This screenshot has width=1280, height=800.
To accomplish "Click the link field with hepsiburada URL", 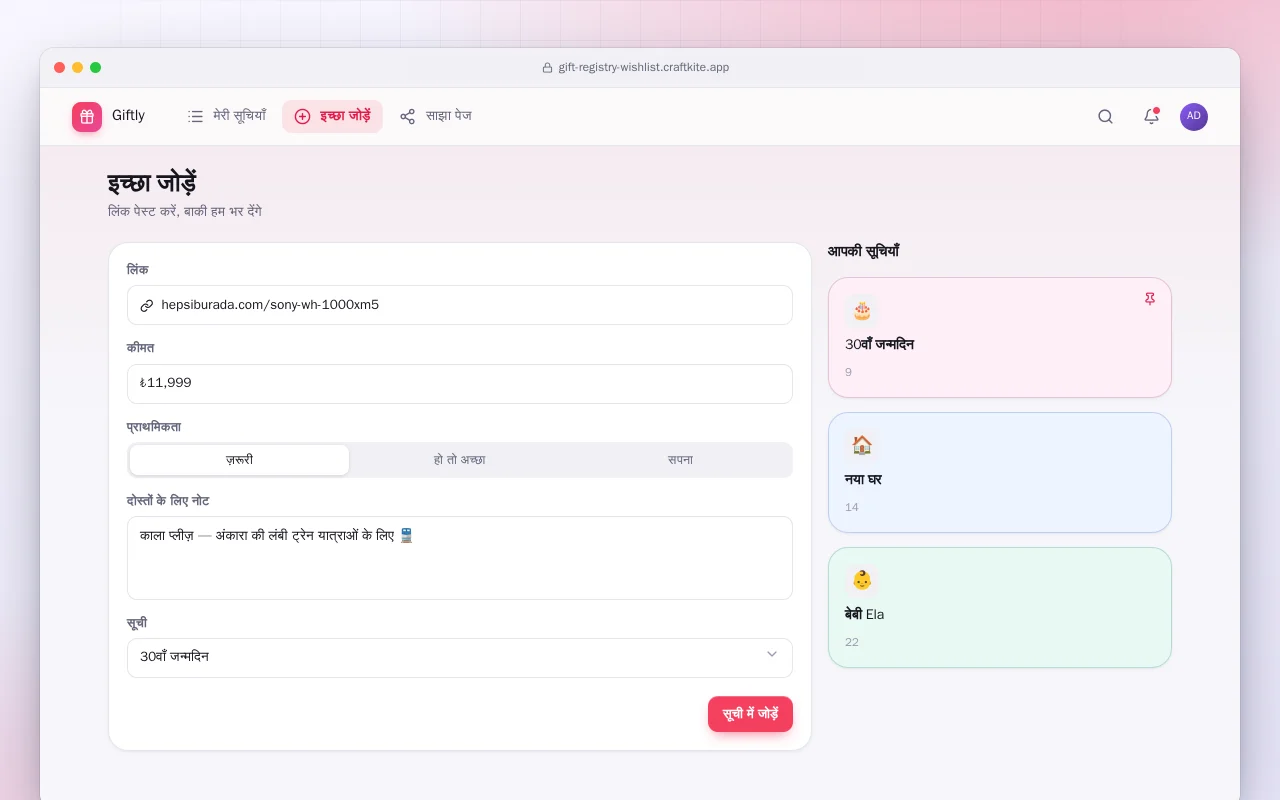I will point(460,305).
